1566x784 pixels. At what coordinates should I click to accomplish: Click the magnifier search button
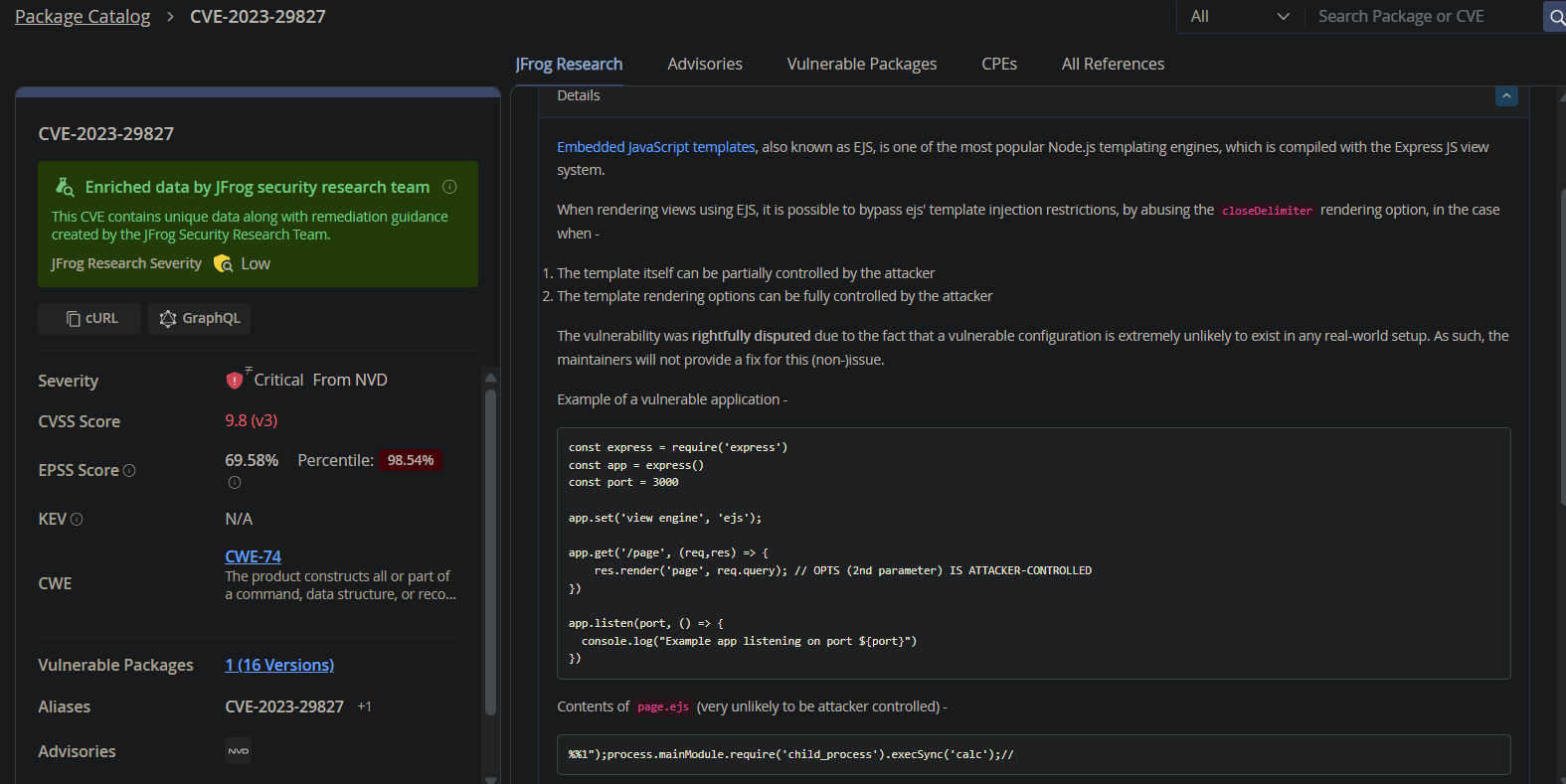[1555, 17]
